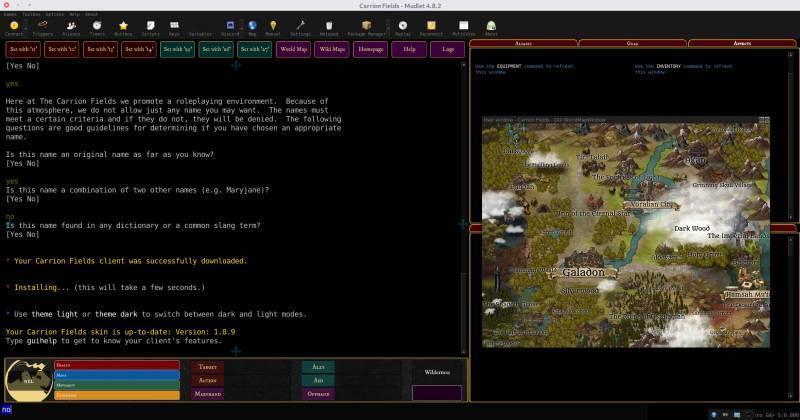Image resolution: width=800 pixels, height=420 pixels.
Task: Click the red Health bar gauge
Action: (x=116, y=366)
